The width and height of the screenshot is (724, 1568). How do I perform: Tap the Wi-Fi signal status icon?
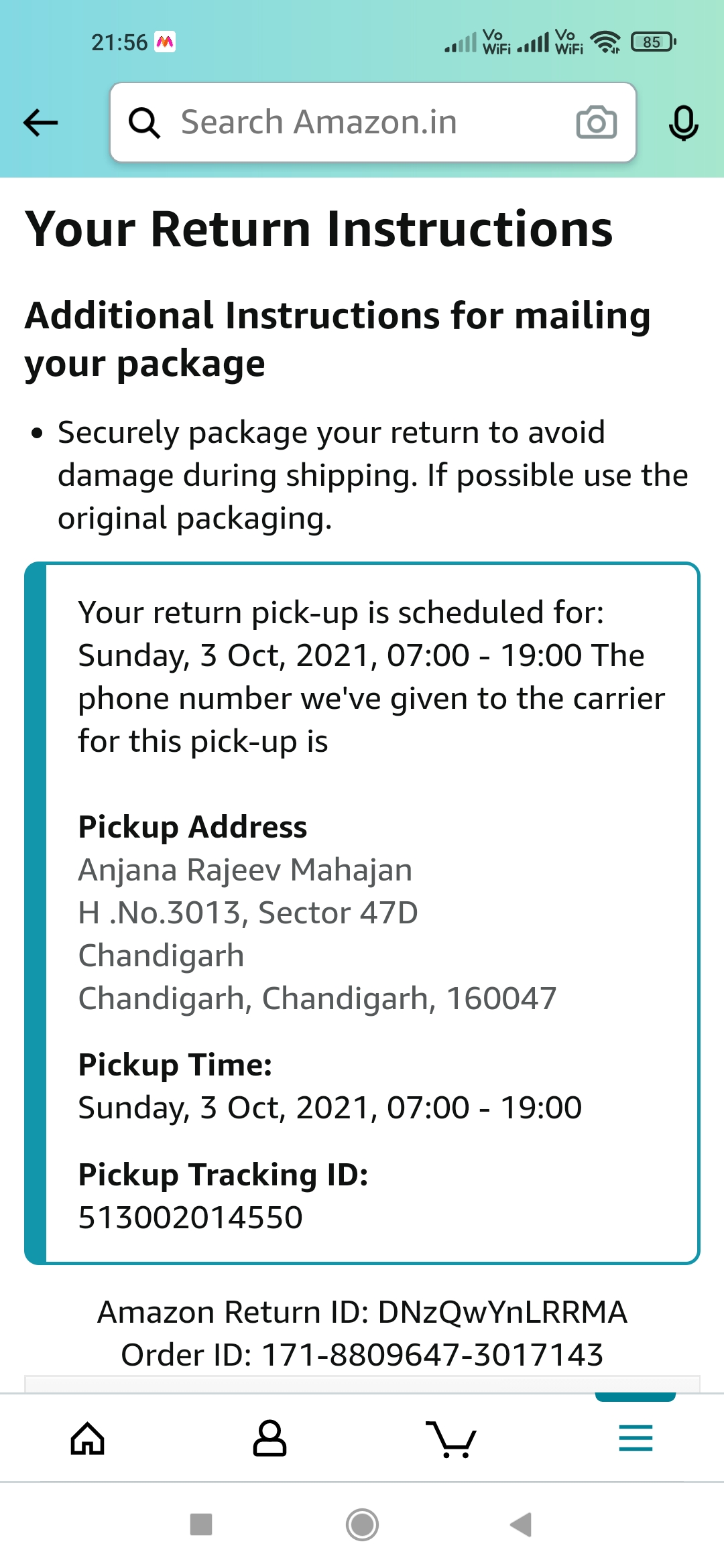[606, 42]
